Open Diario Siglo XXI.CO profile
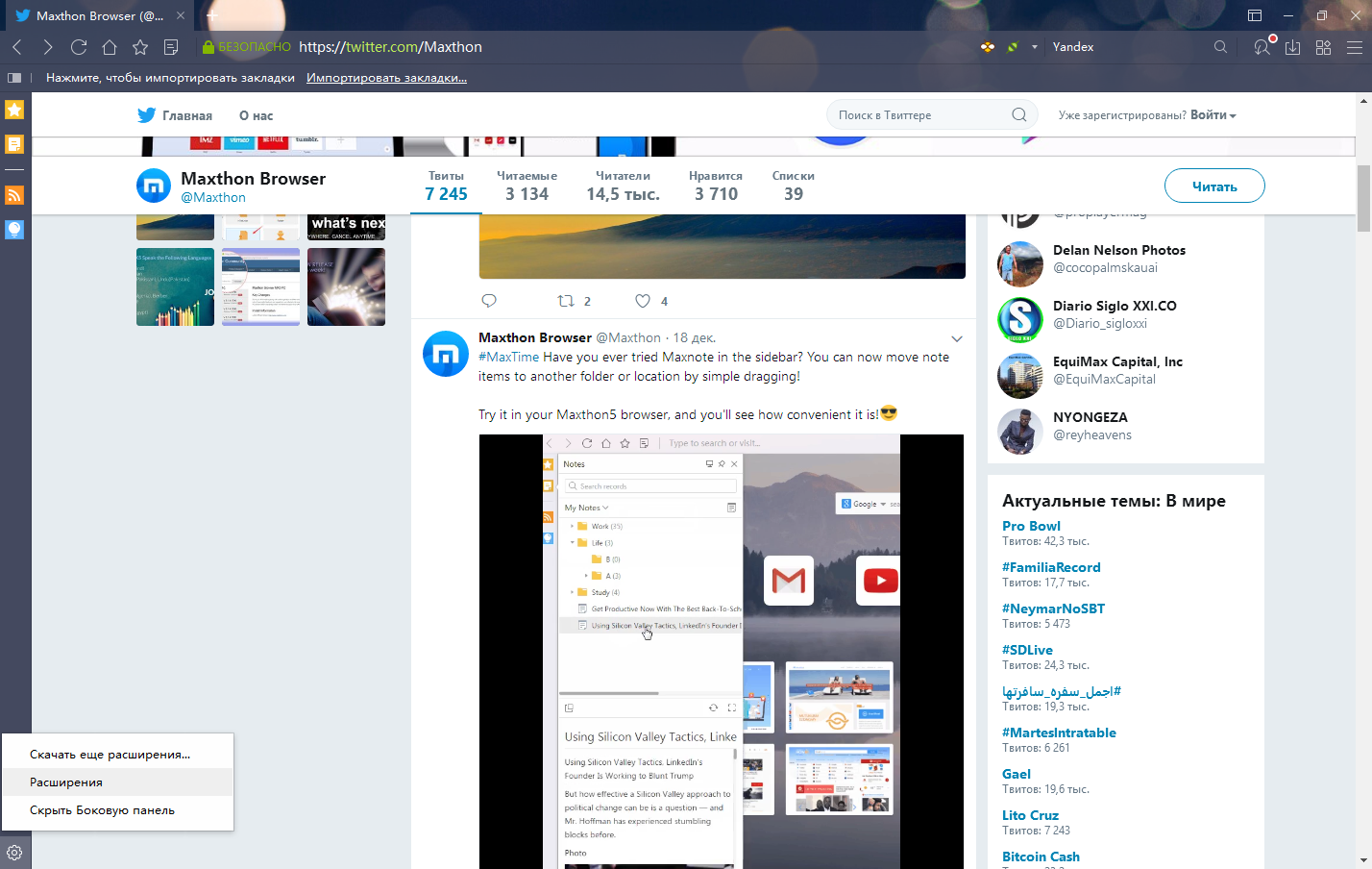The width and height of the screenshot is (1372, 869). [1115, 306]
